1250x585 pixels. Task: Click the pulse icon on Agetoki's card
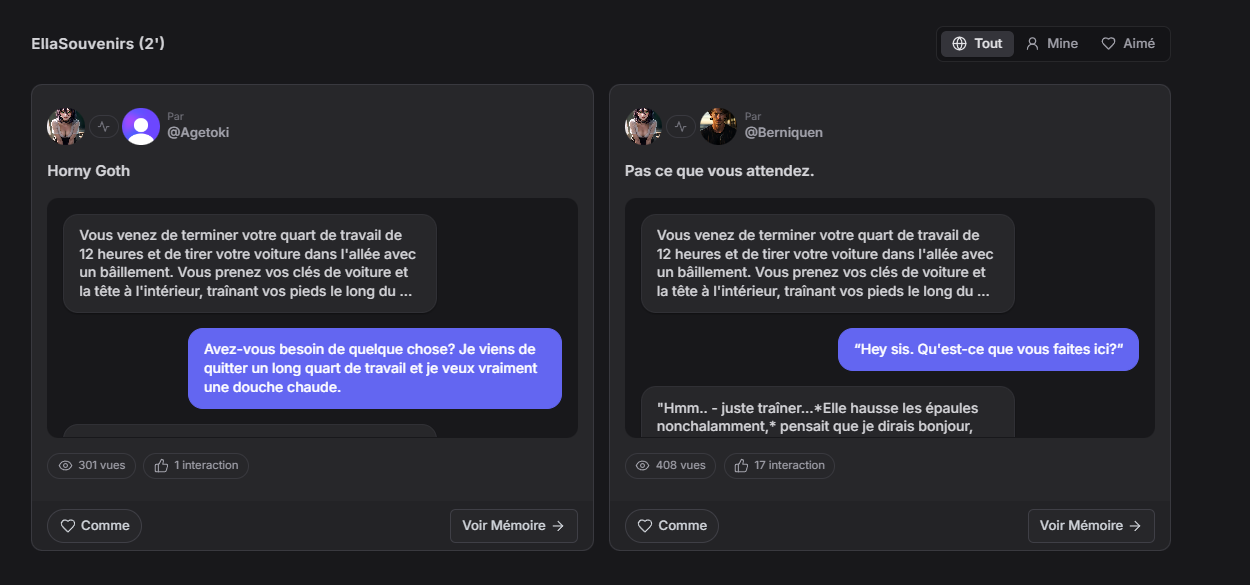coord(104,127)
